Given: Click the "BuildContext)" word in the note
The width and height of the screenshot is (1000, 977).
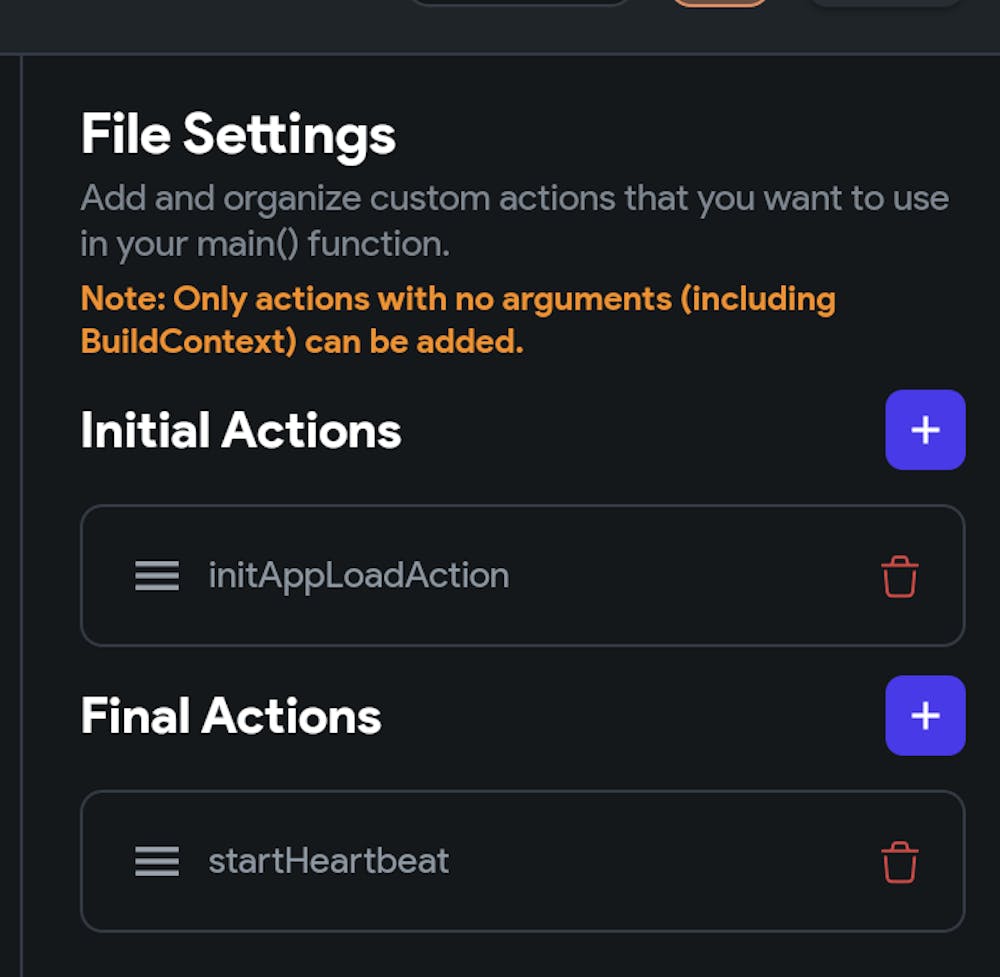Looking at the screenshot, I should pos(188,342).
